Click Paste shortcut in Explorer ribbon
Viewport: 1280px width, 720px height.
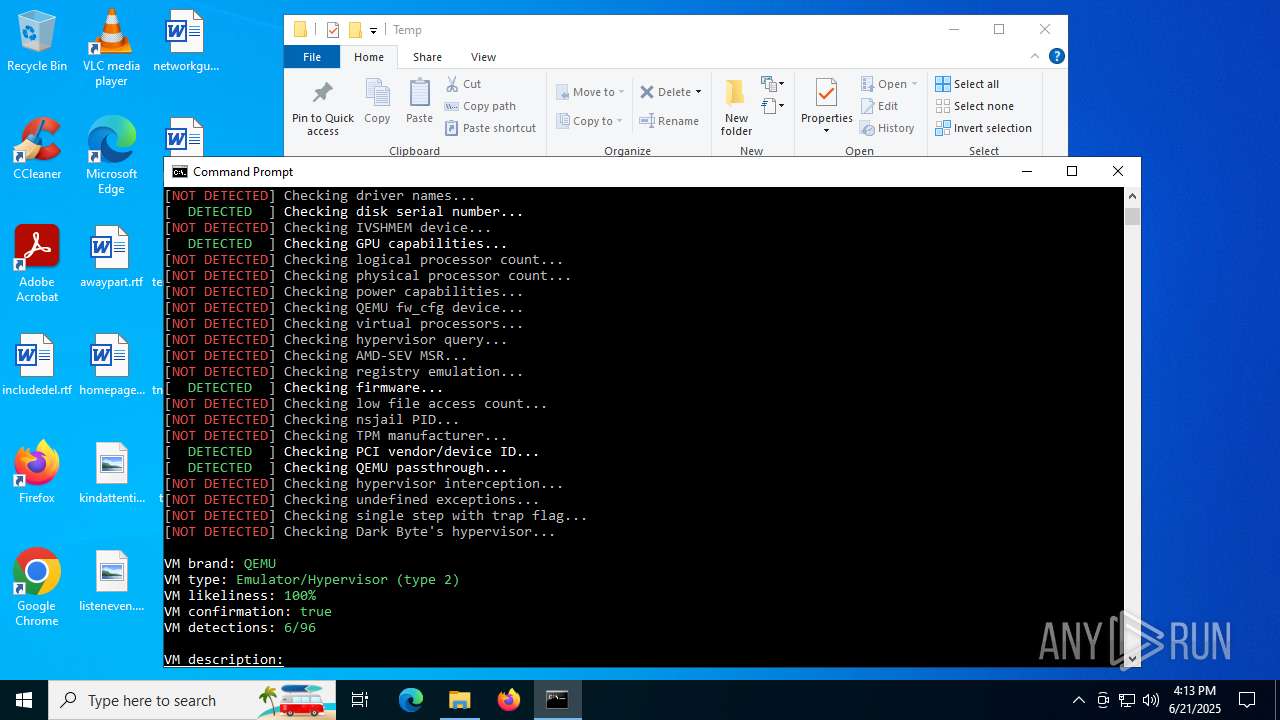tap(491, 128)
